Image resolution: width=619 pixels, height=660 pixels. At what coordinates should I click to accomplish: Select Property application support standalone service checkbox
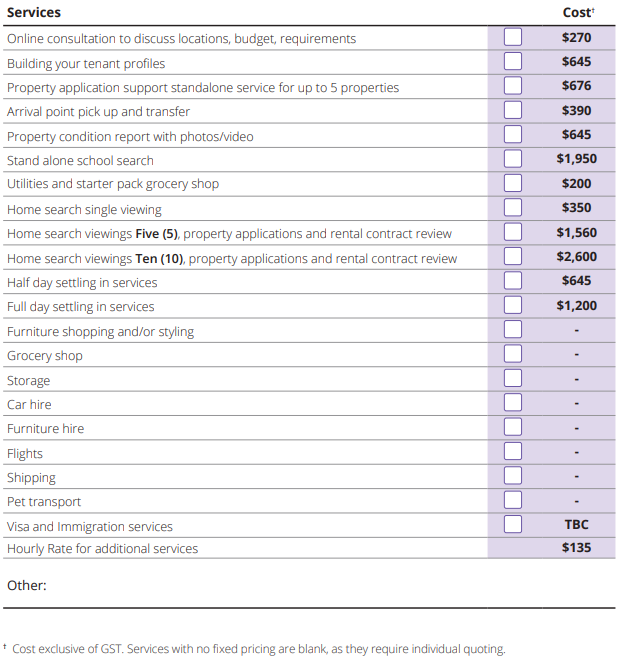(x=513, y=86)
